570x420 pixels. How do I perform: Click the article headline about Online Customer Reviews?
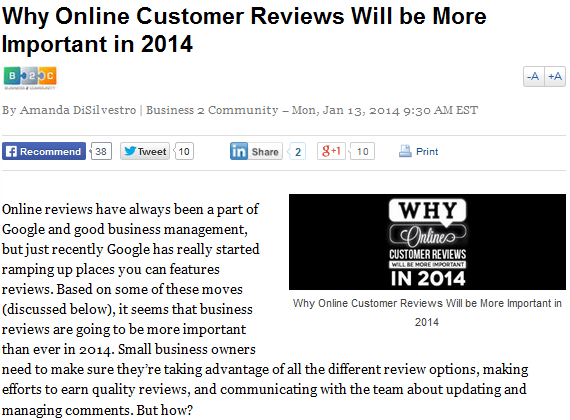click(x=244, y=30)
